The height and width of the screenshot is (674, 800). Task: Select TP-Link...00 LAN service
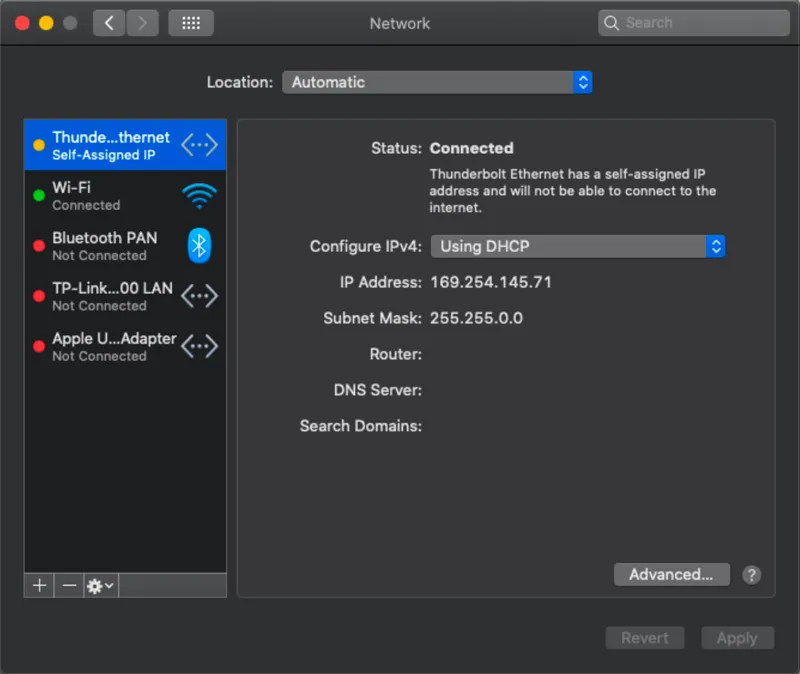point(125,296)
